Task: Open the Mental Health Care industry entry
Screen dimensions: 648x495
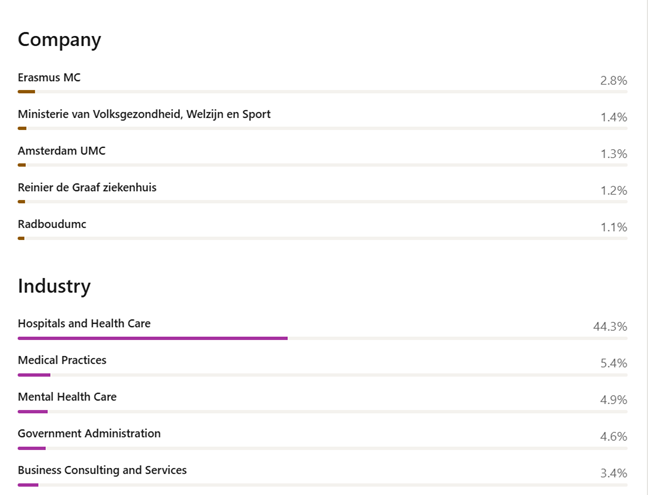Action: point(67,397)
